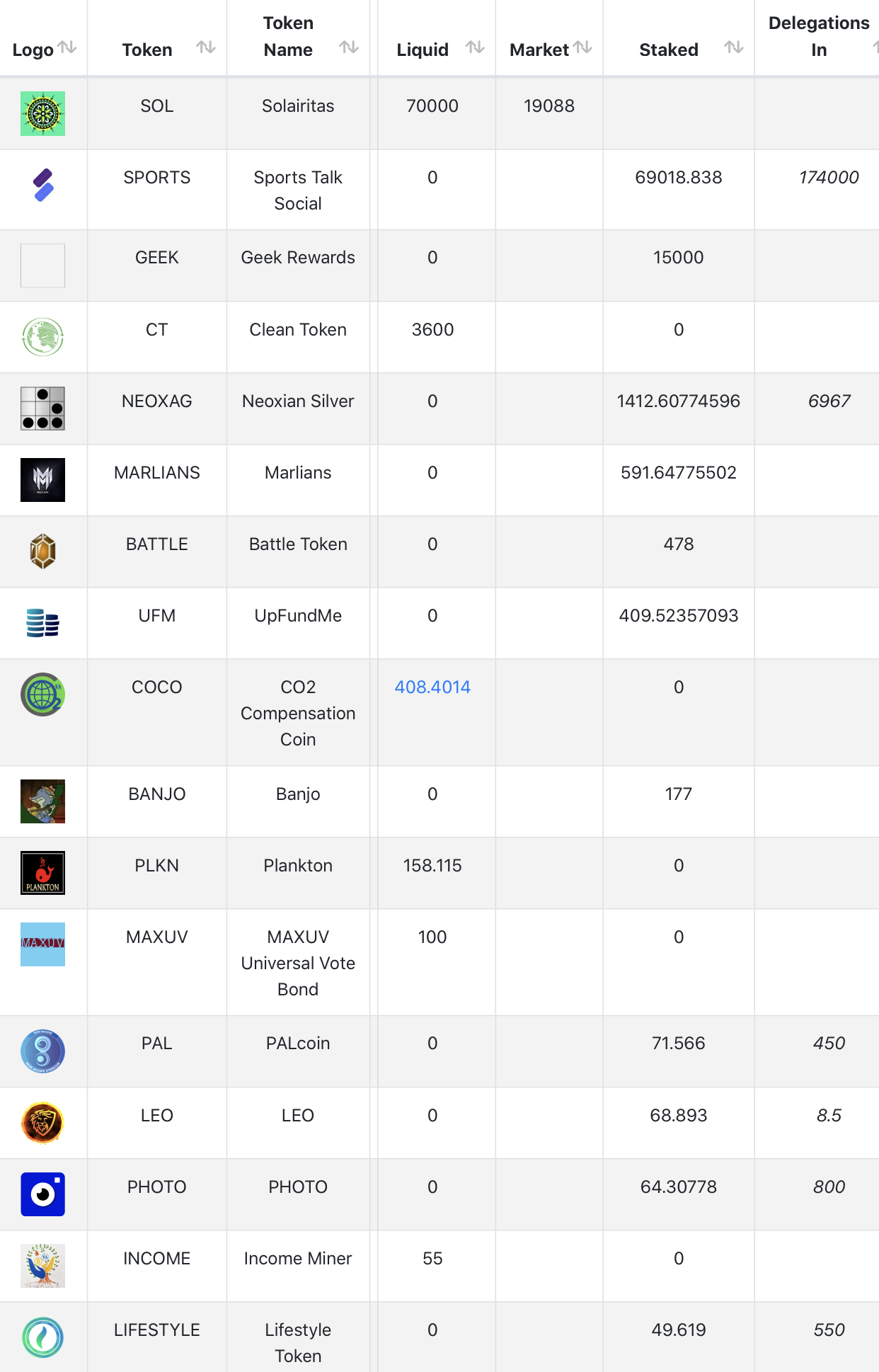This screenshot has height=1372, width=879.
Task: Sort table by Logo column arrows
Action: (67, 47)
